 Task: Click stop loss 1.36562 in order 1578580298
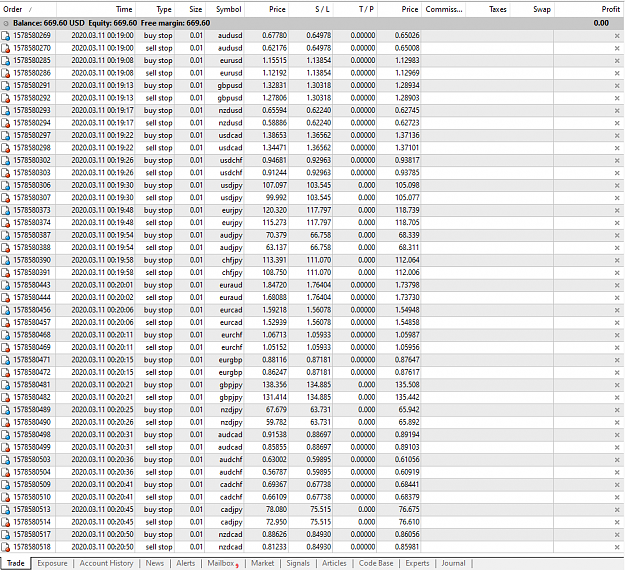tap(318, 148)
